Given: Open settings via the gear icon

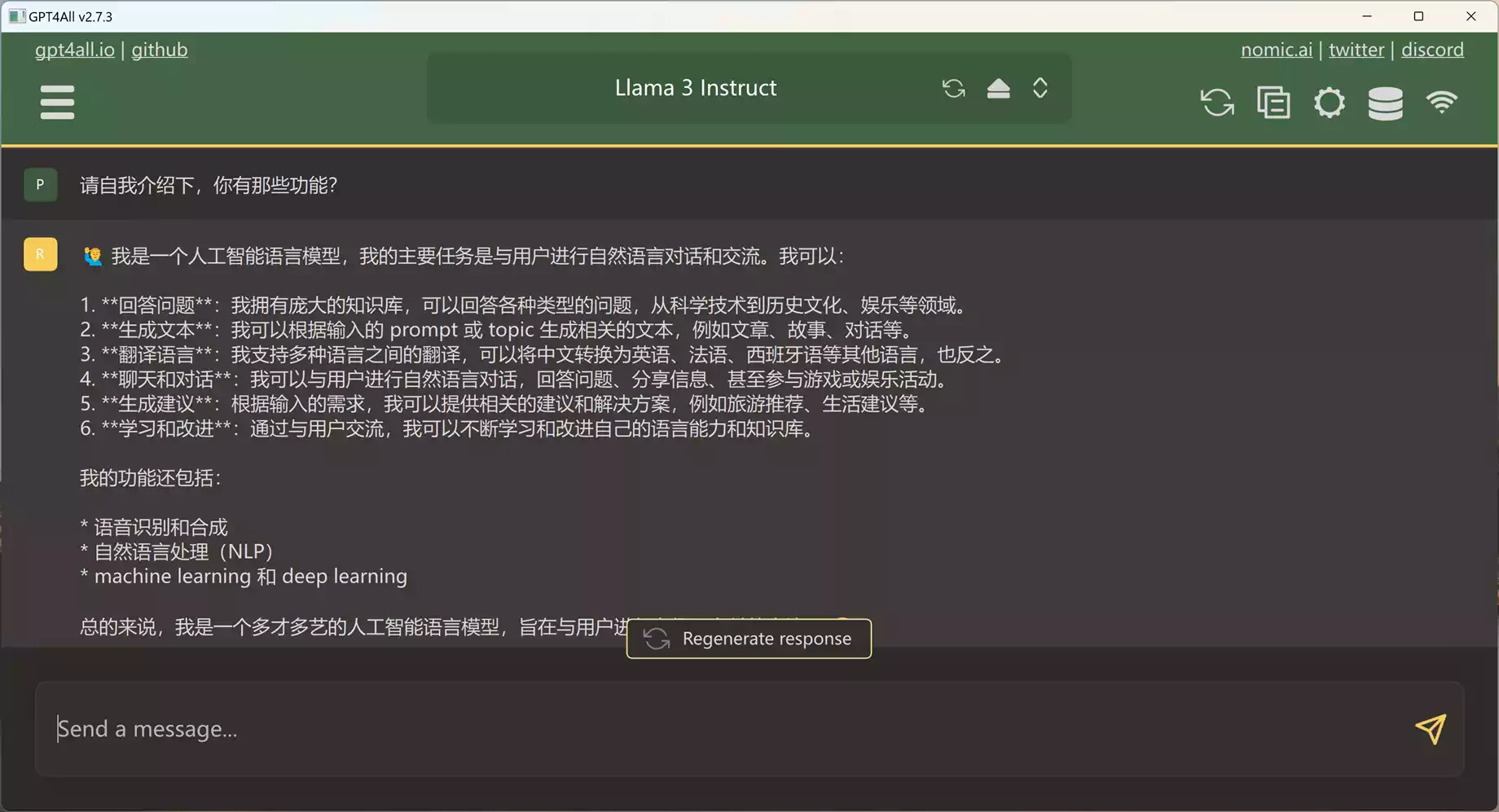Looking at the screenshot, I should pyautogui.click(x=1329, y=103).
